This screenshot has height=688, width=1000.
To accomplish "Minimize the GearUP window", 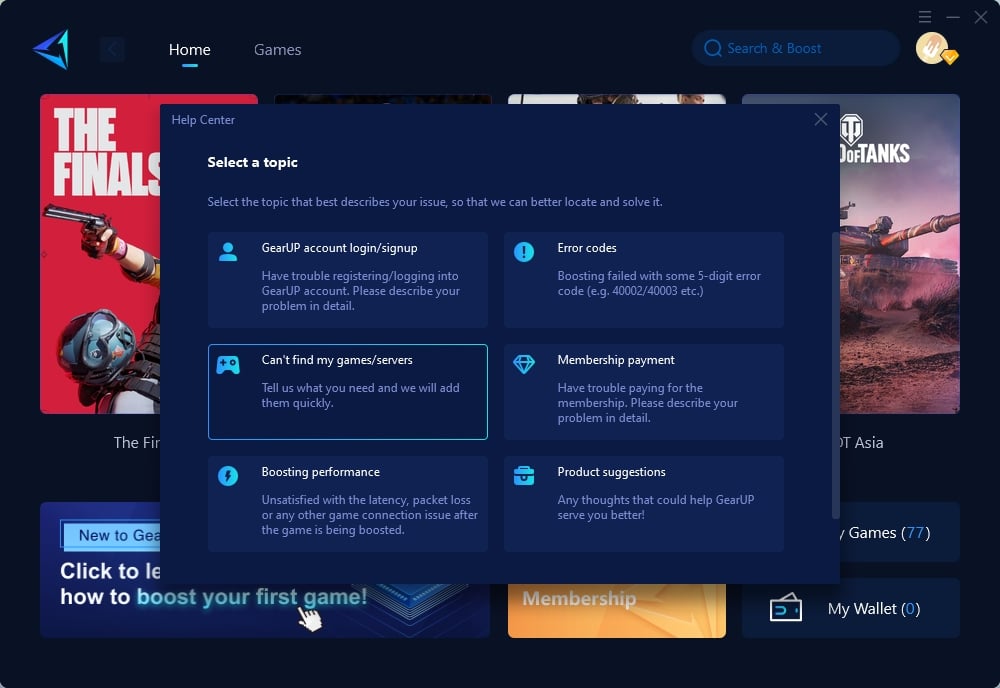I will [x=953, y=17].
